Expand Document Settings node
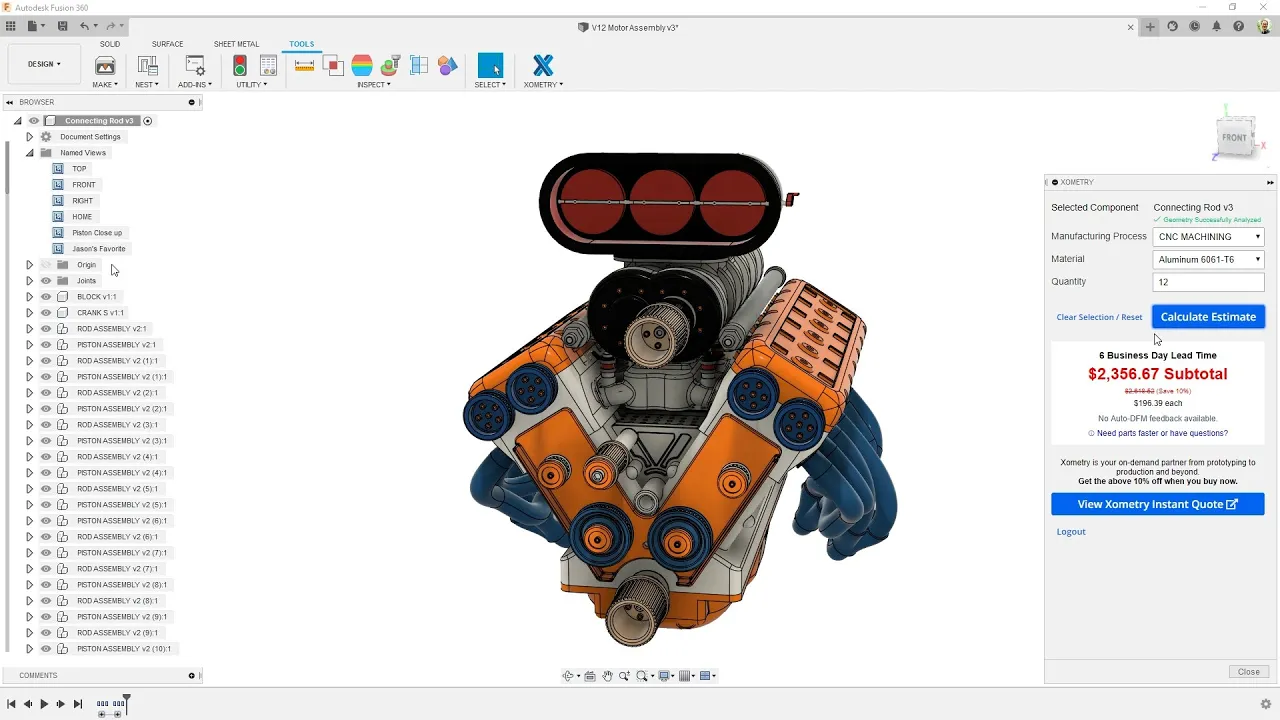Screen dimensions: 1280x720 (x=29, y=137)
